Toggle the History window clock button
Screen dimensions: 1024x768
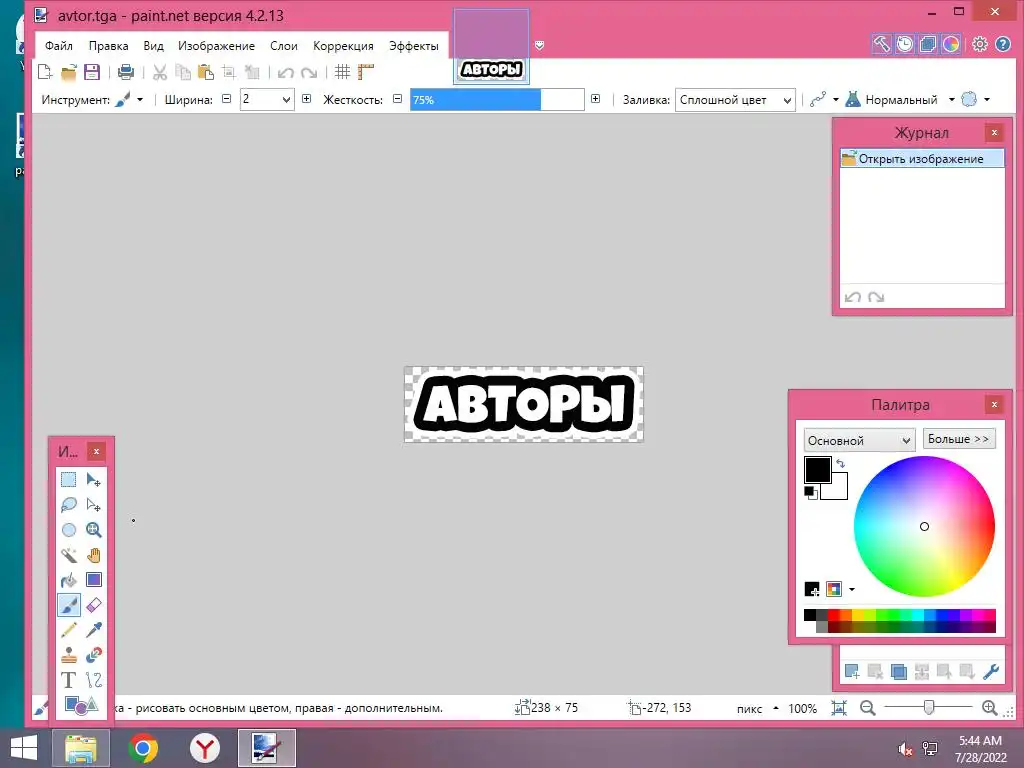[x=905, y=44]
